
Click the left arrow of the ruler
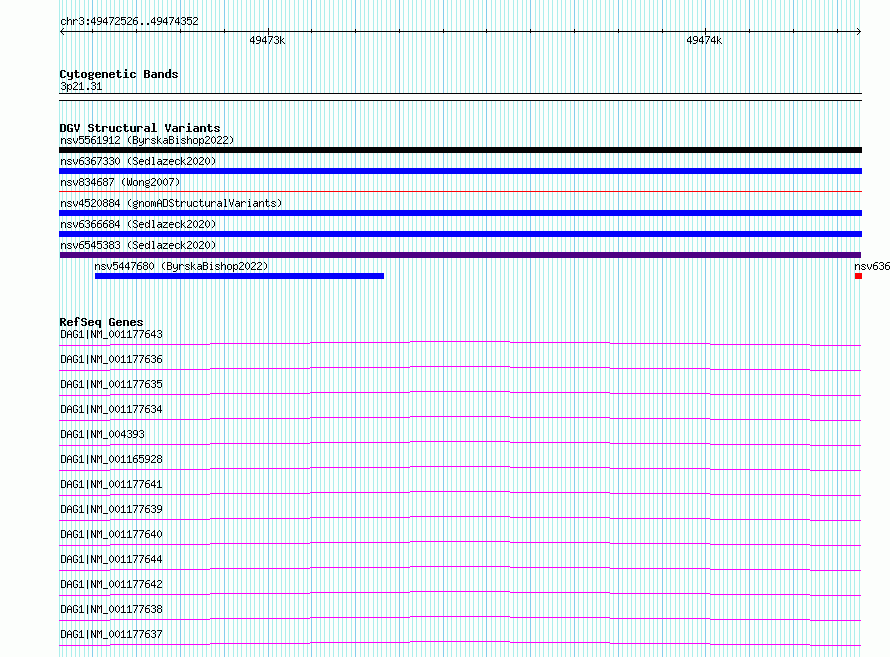[x=62, y=31]
